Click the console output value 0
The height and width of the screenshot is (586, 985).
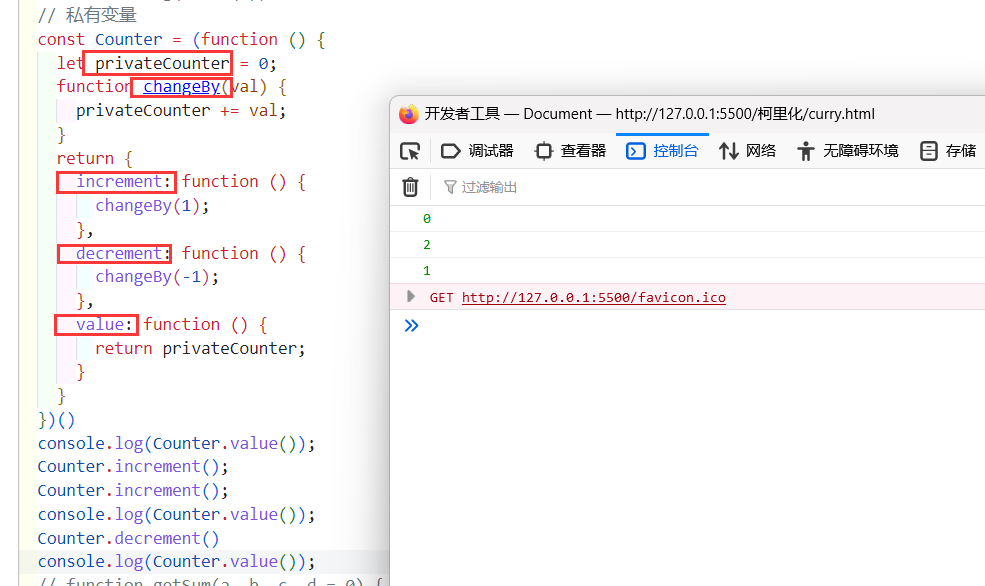(427, 219)
